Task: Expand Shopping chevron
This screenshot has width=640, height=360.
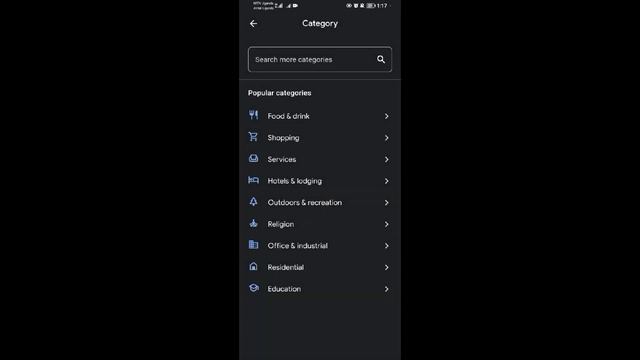Action: pos(386,138)
